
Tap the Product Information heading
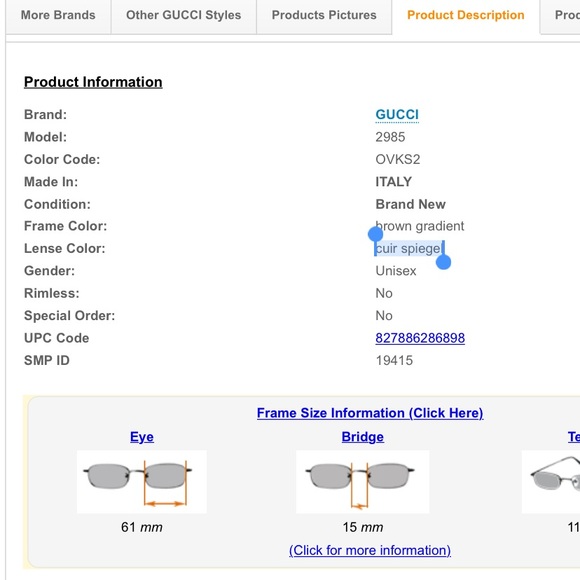(93, 82)
